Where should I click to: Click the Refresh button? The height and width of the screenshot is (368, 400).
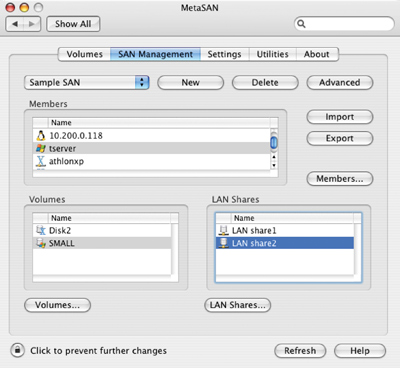[x=300, y=351]
